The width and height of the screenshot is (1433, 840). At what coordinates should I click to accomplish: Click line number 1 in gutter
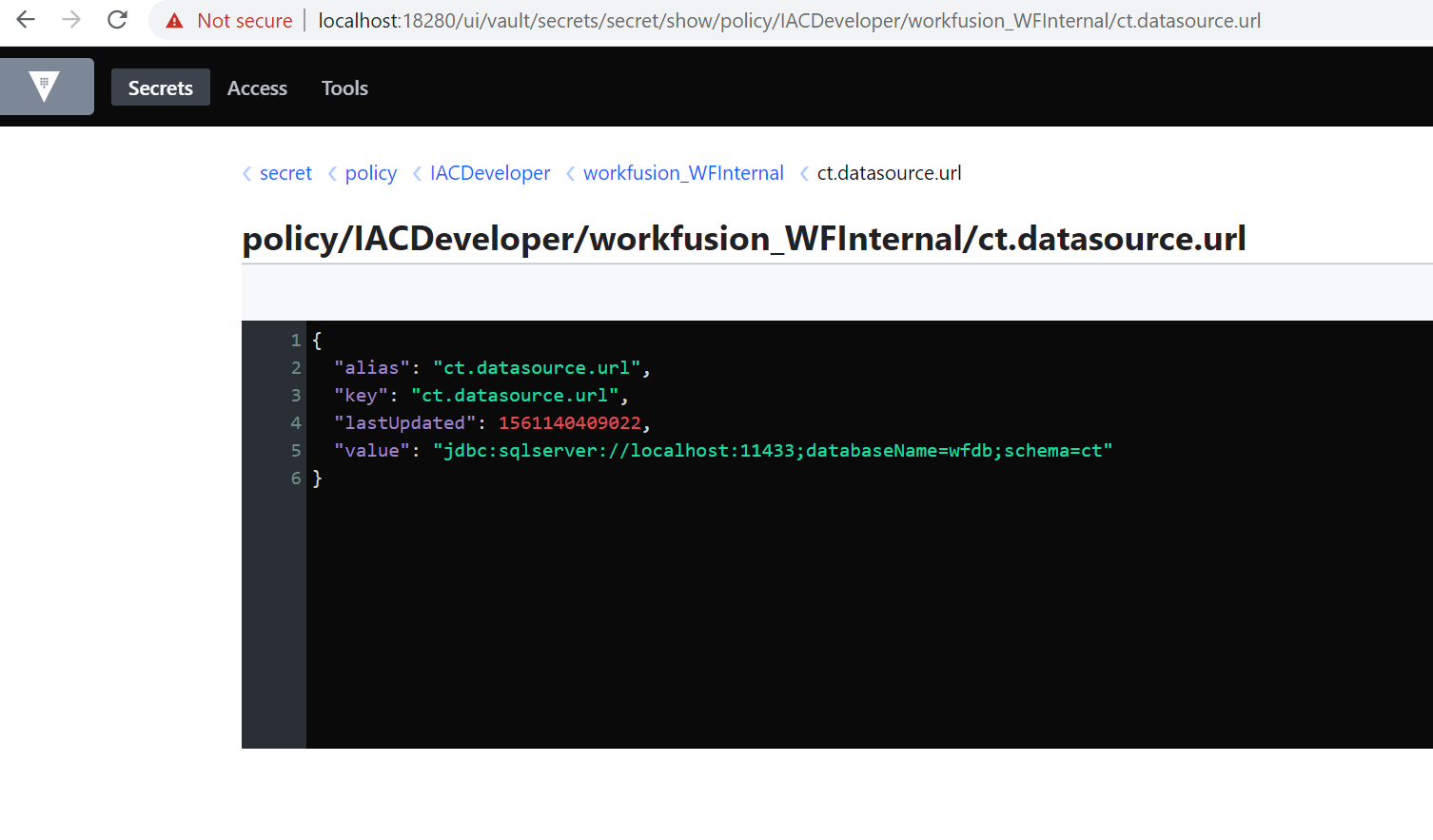tap(296, 341)
